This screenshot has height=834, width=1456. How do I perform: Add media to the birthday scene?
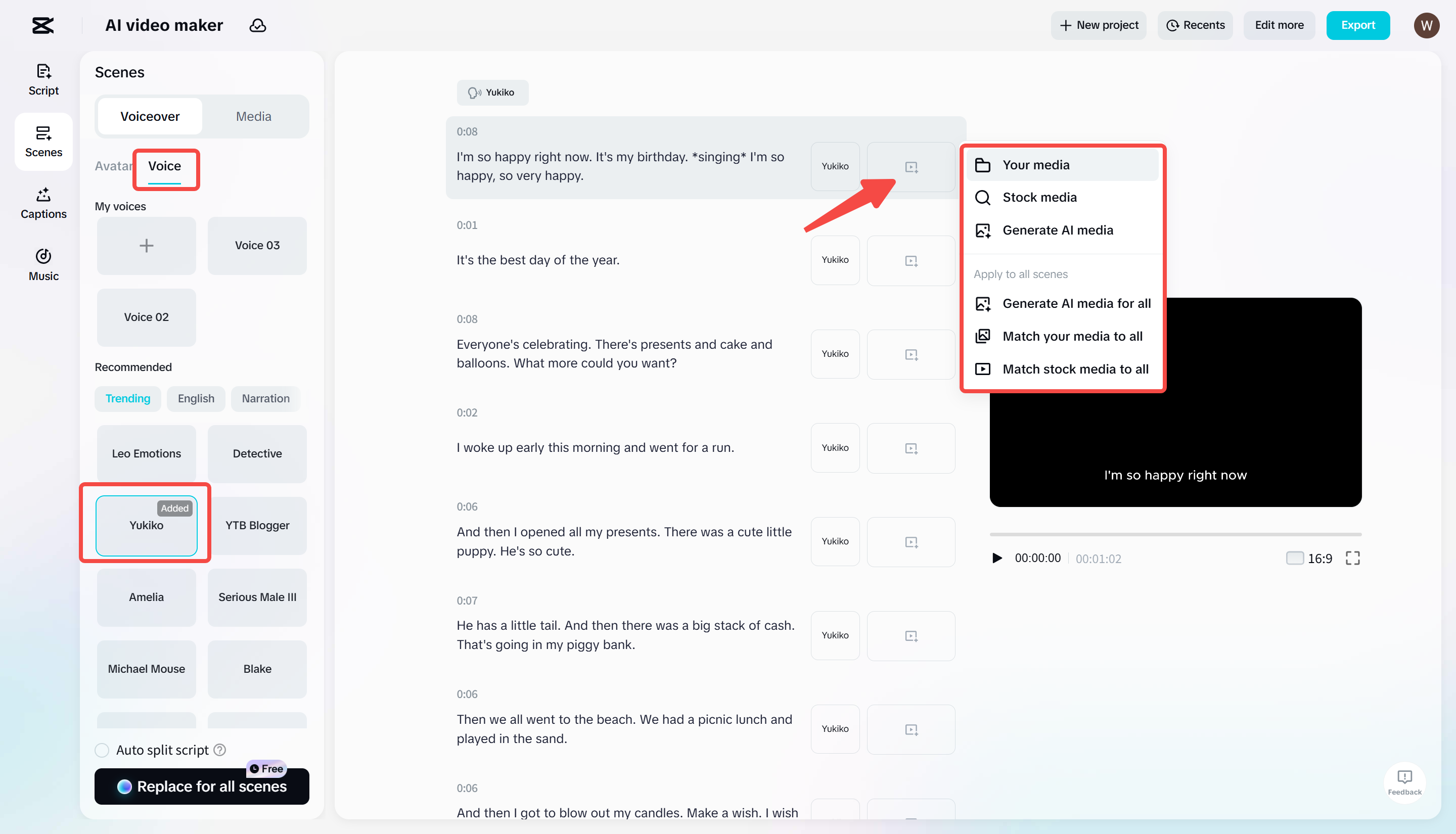click(911, 167)
